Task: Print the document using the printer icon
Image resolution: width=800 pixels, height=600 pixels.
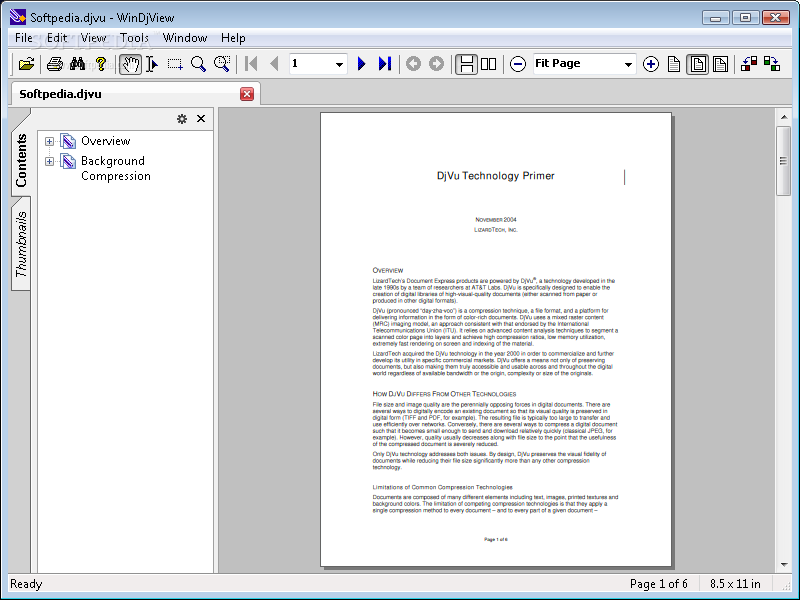Action: tap(55, 64)
